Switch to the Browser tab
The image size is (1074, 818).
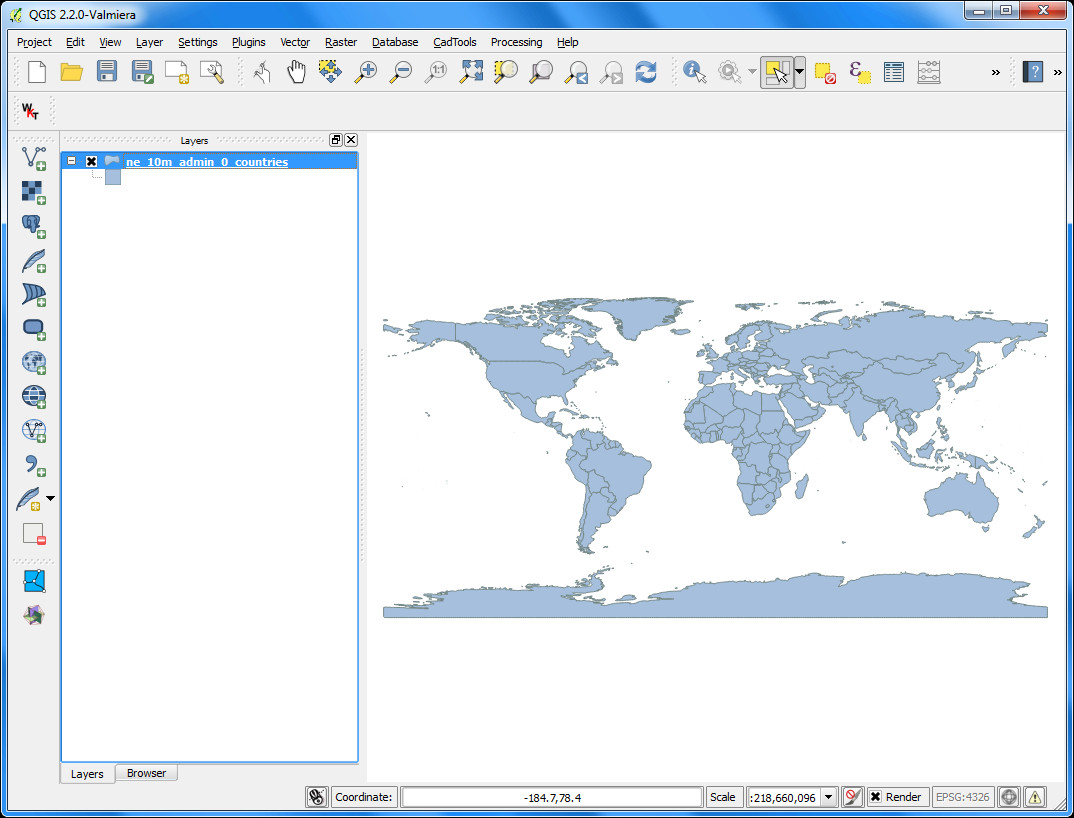point(146,773)
